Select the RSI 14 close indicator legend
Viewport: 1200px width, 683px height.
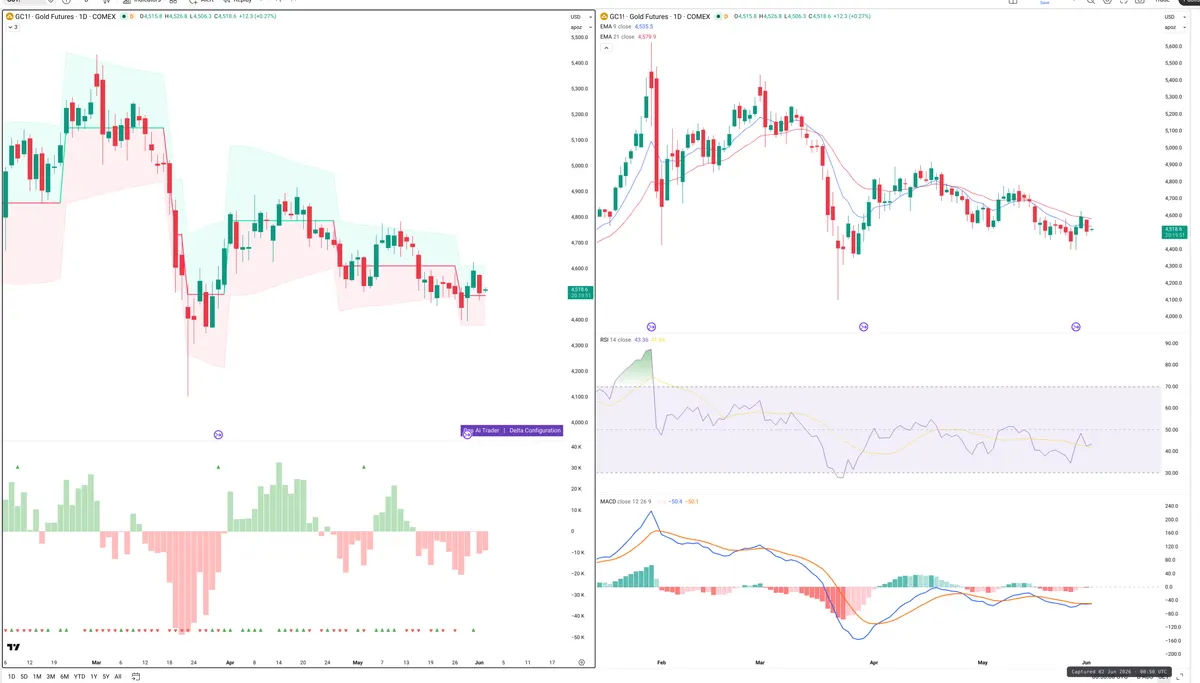615,340
